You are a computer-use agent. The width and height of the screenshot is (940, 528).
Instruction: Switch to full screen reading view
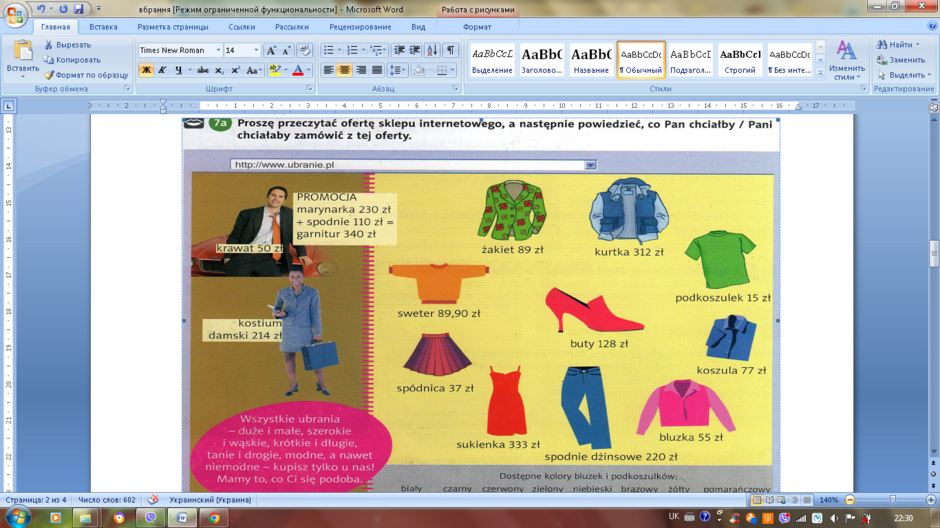point(770,500)
